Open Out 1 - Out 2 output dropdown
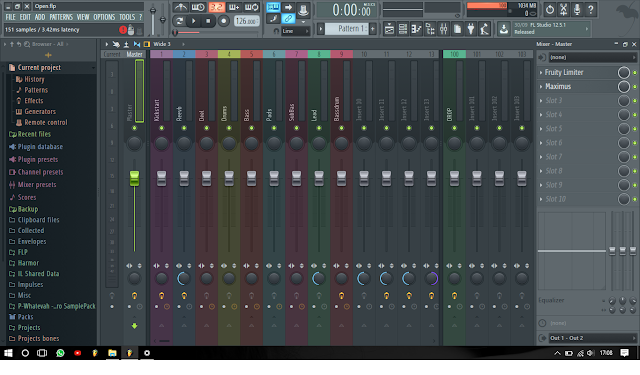The width and height of the screenshot is (640, 375). click(x=592, y=338)
